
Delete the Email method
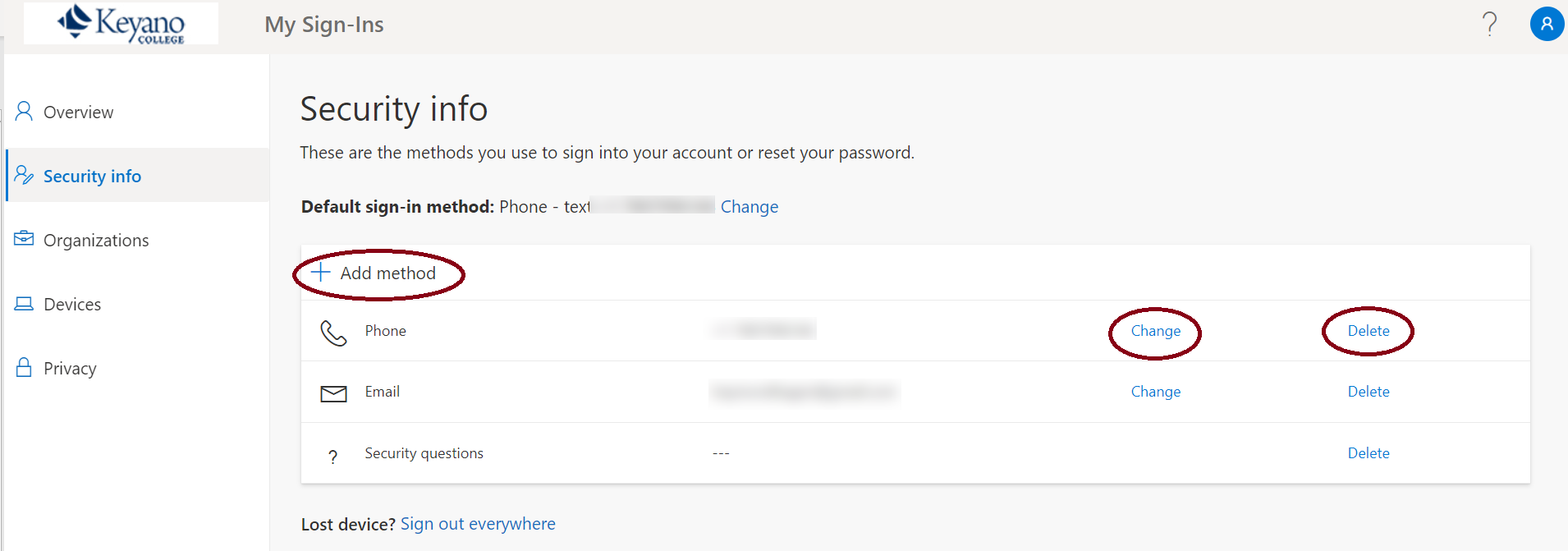tap(1368, 392)
